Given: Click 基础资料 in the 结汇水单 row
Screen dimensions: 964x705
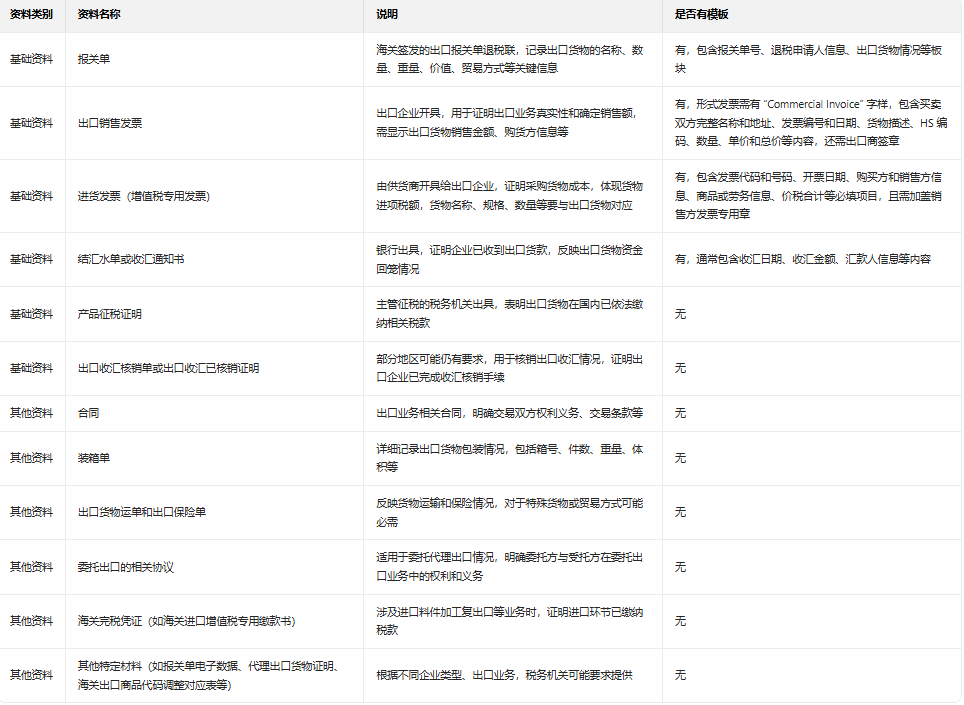Looking at the screenshot, I should pos(31,259).
